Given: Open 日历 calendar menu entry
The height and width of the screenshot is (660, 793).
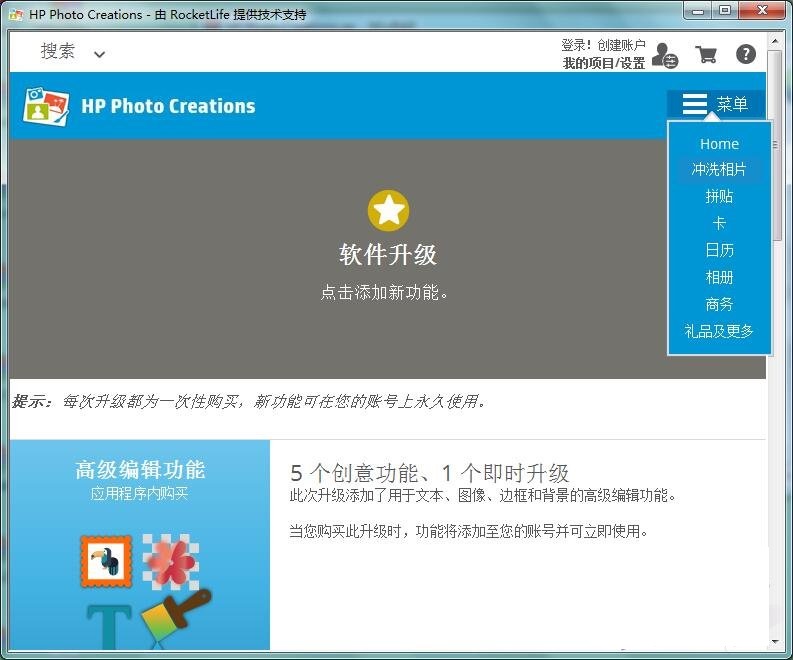Looking at the screenshot, I should coord(719,250).
